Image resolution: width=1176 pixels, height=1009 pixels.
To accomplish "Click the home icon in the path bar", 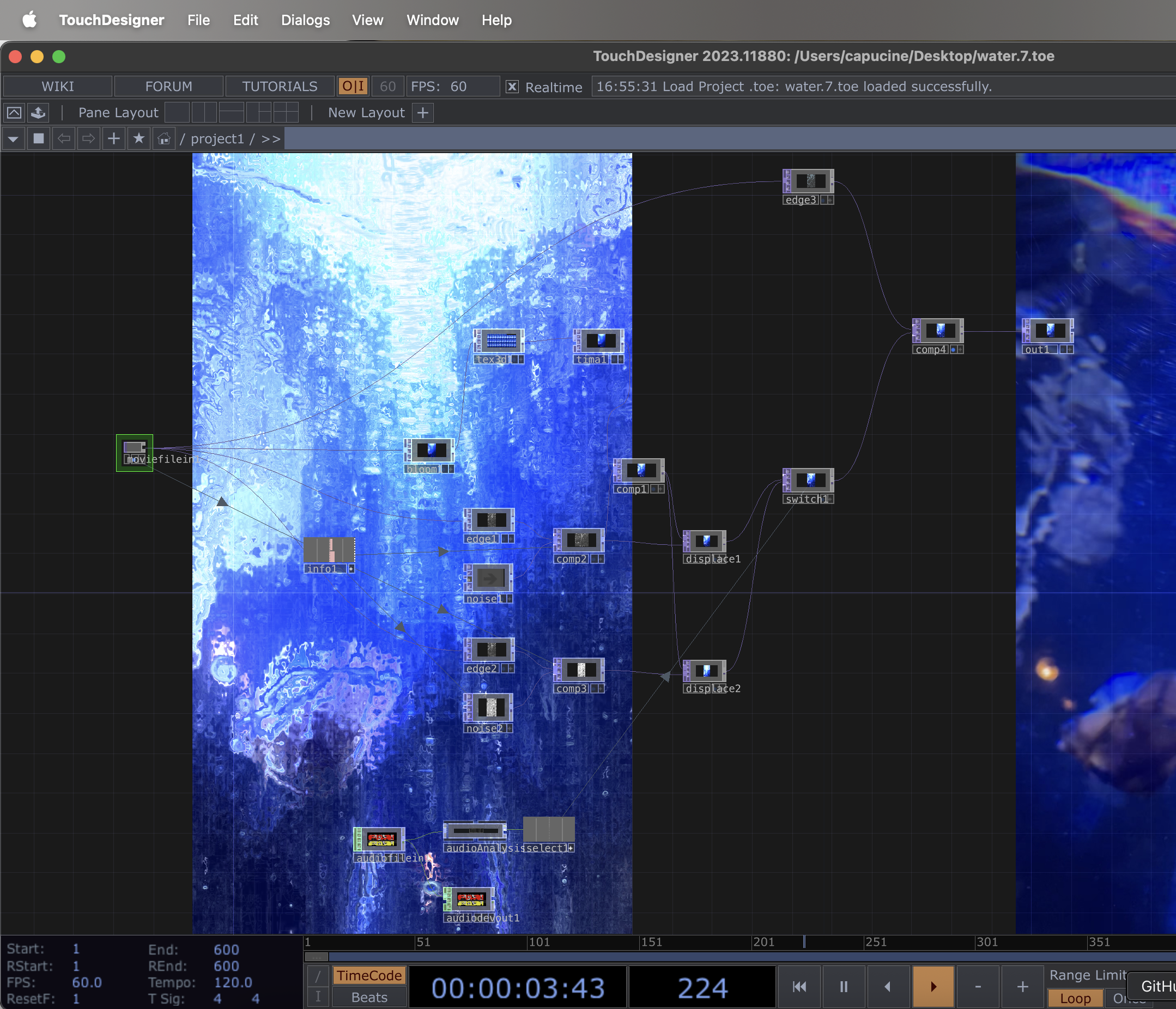I will [x=163, y=138].
